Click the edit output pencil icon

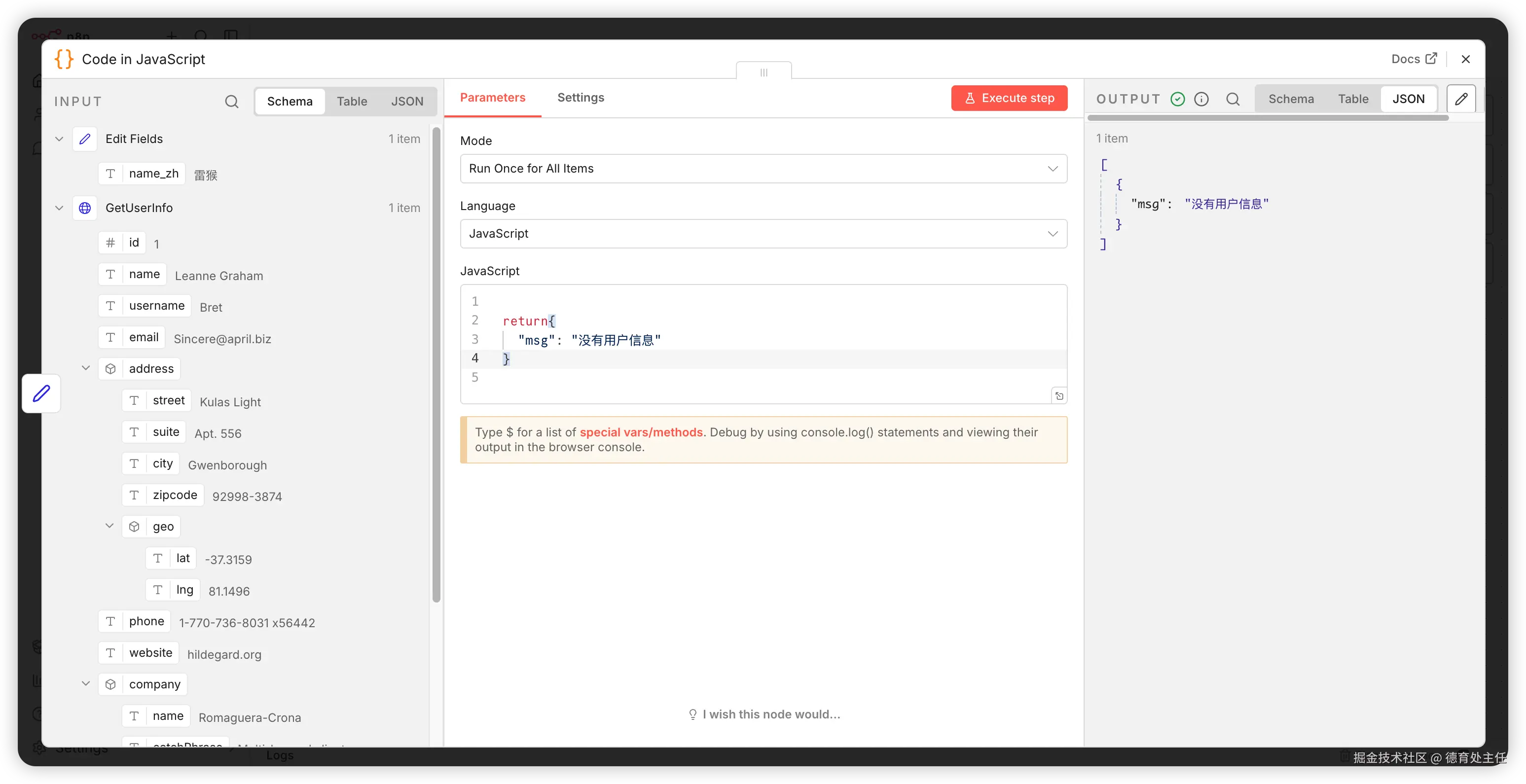coord(1461,99)
